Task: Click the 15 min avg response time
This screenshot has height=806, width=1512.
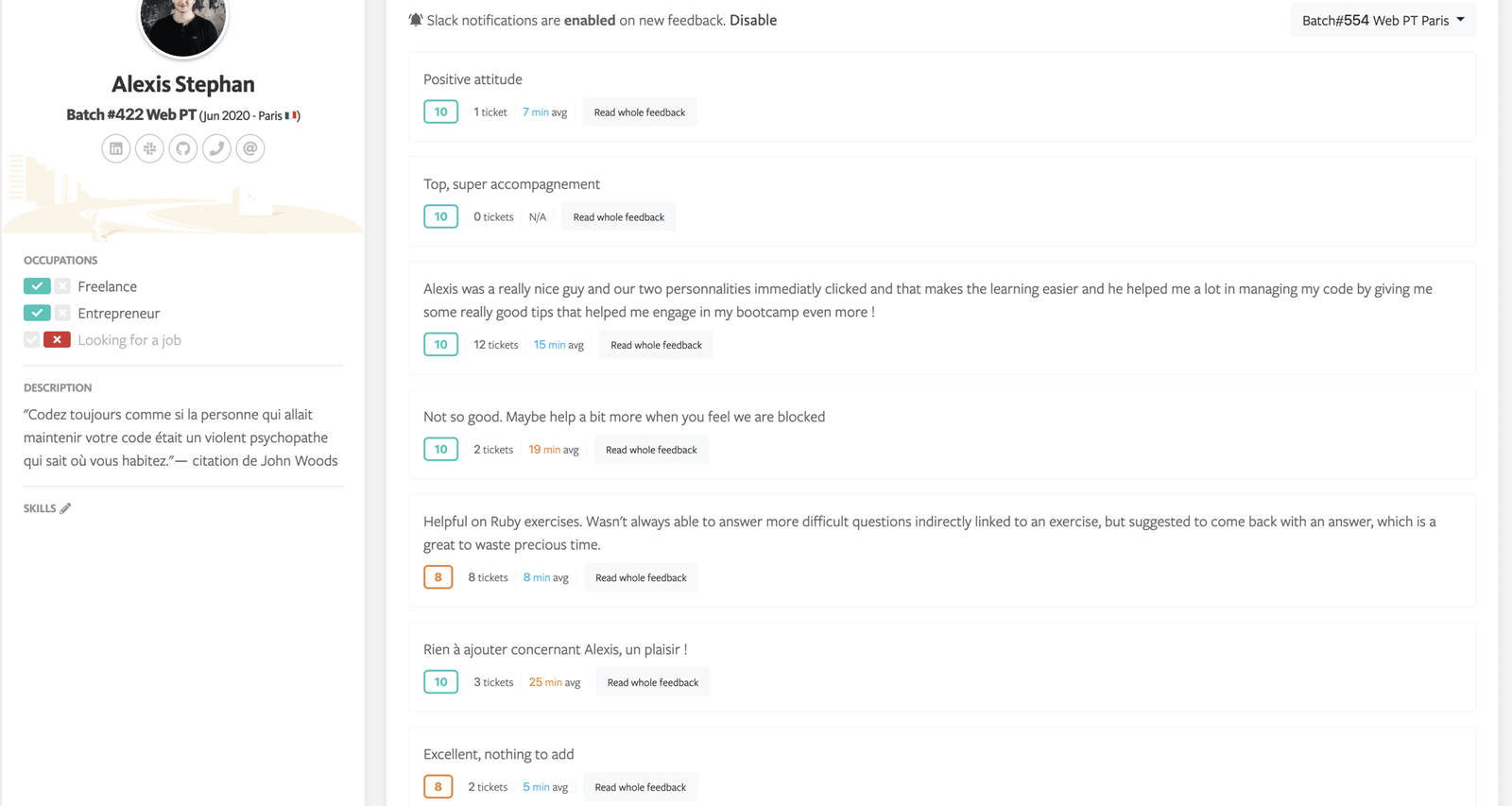Action: [558, 345]
